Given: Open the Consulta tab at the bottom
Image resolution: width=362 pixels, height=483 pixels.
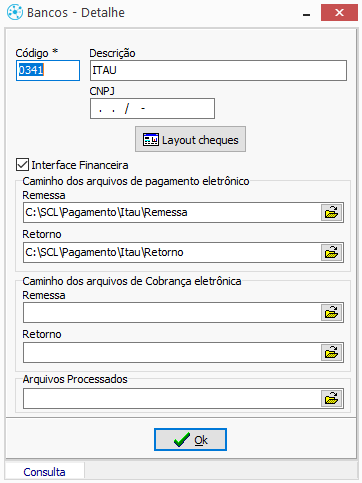Looking at the screenshot, I should pyautogui.click(x=44, y=472).
